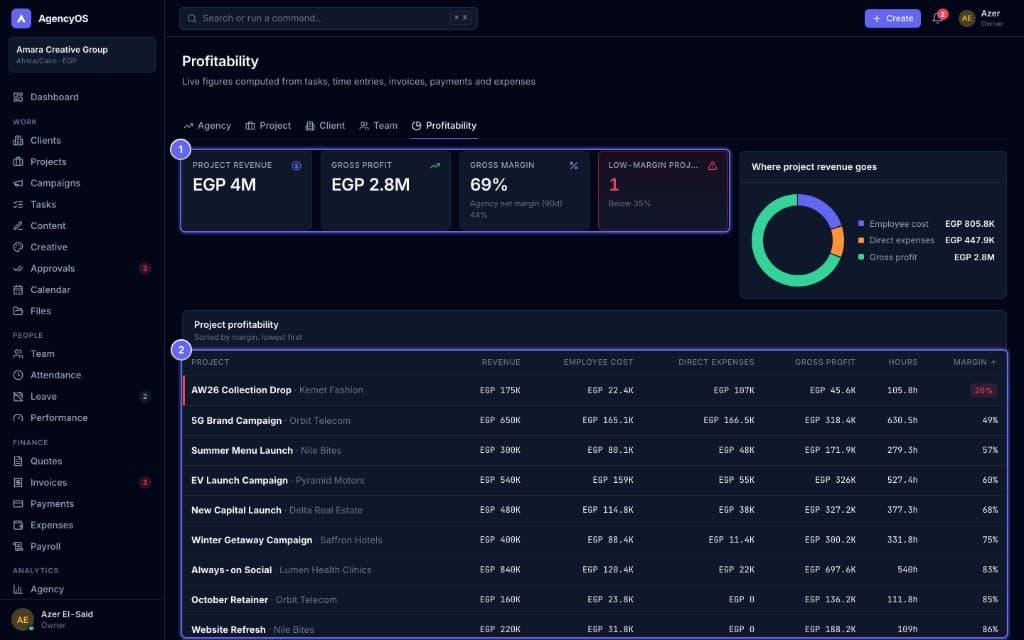Click the Gross Profit column header
The image size is (1024, 640).
click(x=825, y=362)
